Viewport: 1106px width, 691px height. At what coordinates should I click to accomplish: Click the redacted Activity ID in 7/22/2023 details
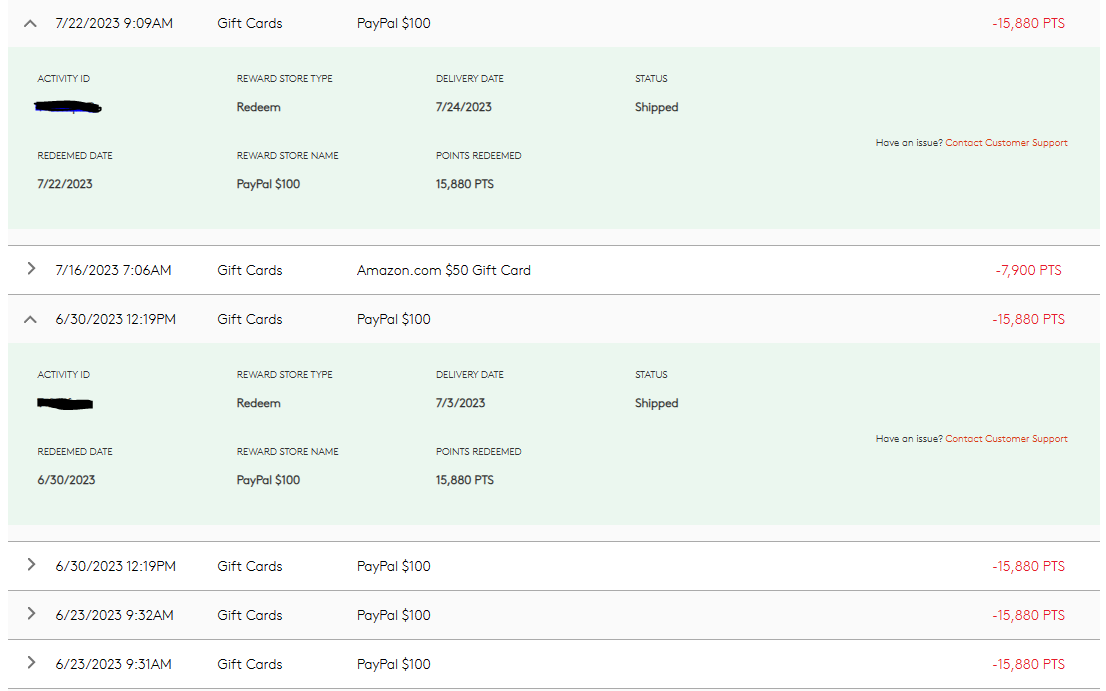tap(69, 107)
